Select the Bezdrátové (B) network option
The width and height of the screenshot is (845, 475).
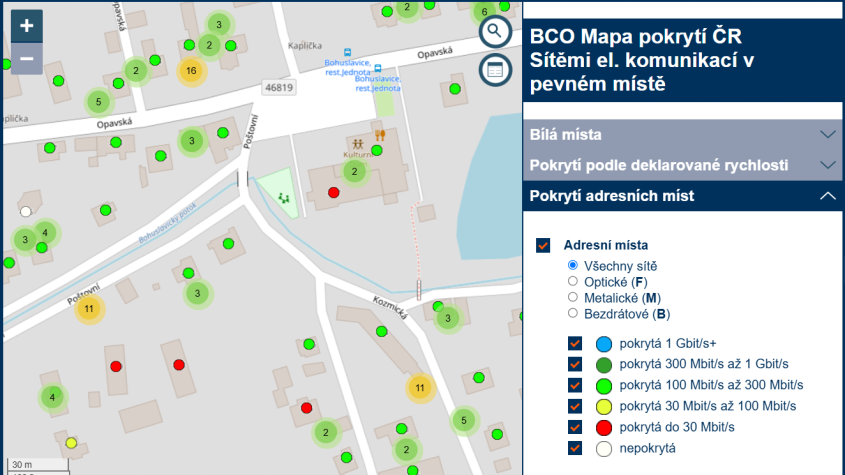(x=573, y=314)
